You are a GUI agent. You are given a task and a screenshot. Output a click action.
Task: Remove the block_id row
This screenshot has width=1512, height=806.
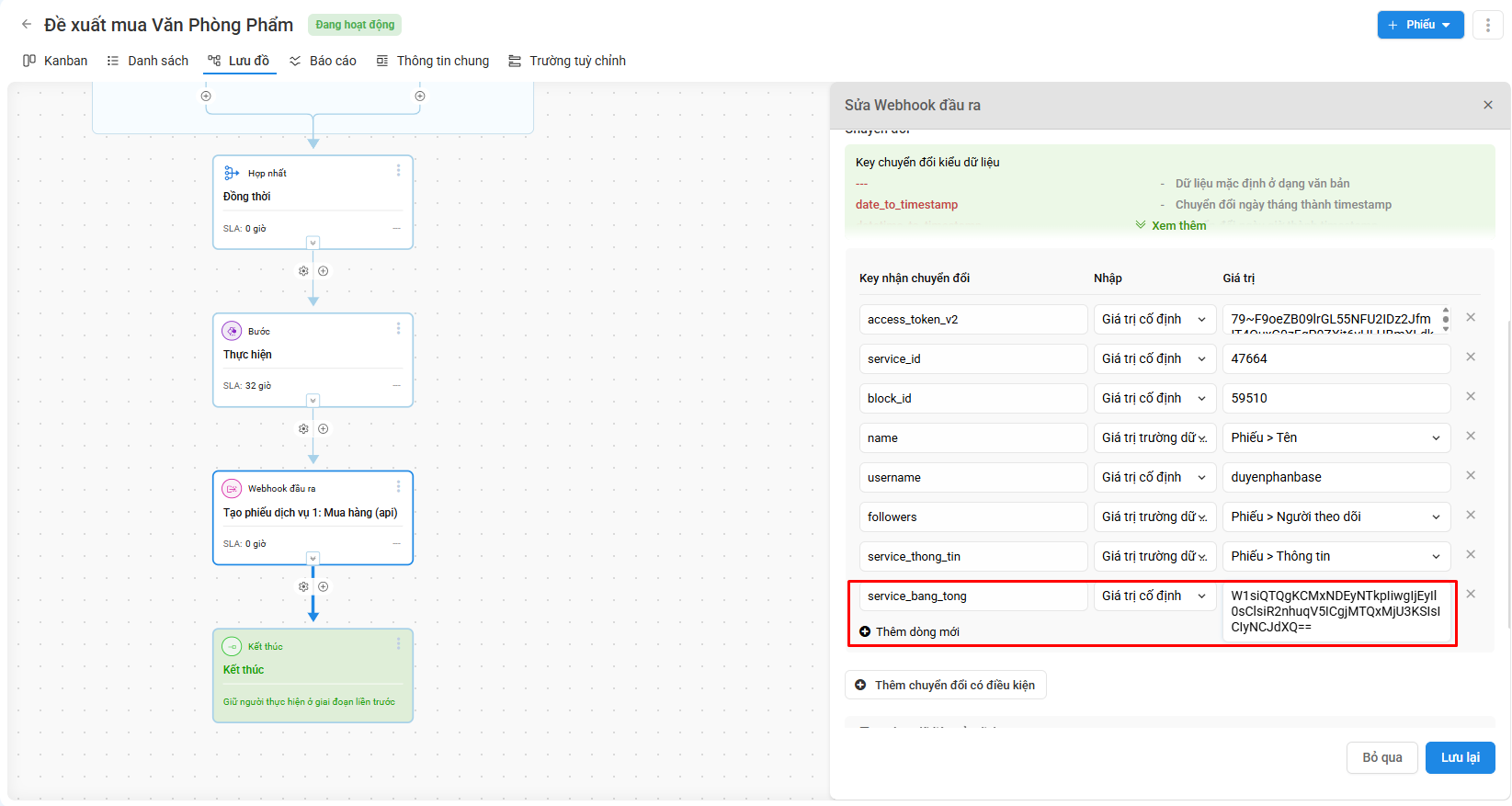[1471, 396]
